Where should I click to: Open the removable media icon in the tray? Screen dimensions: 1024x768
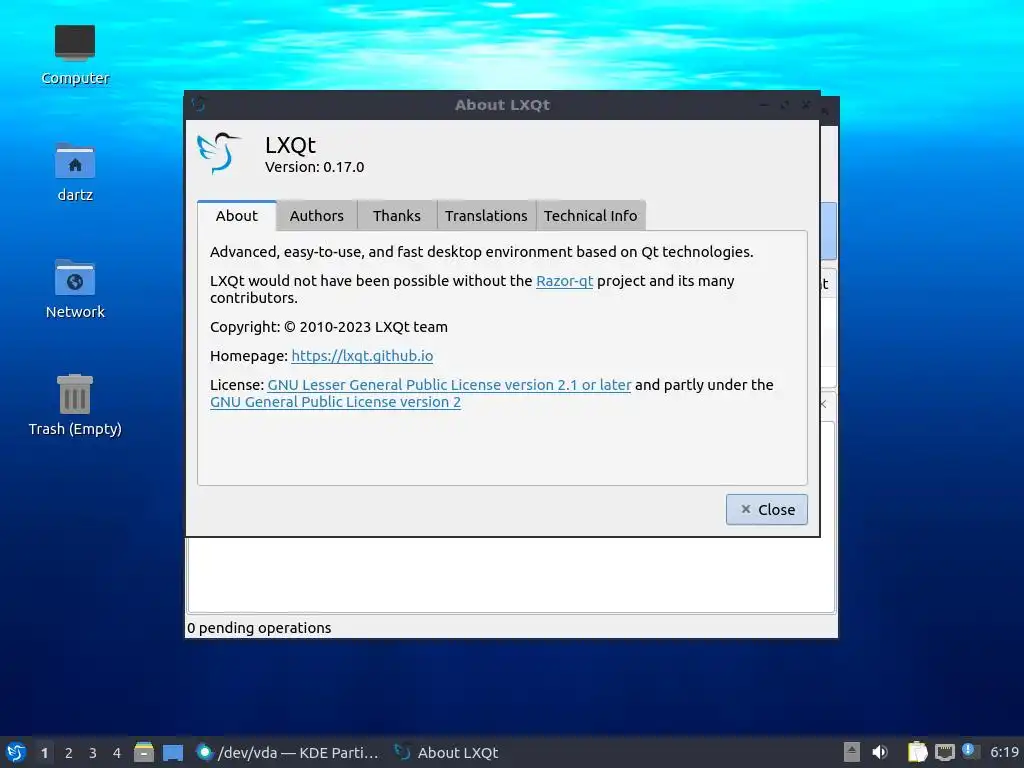click(x=852, y=752)
